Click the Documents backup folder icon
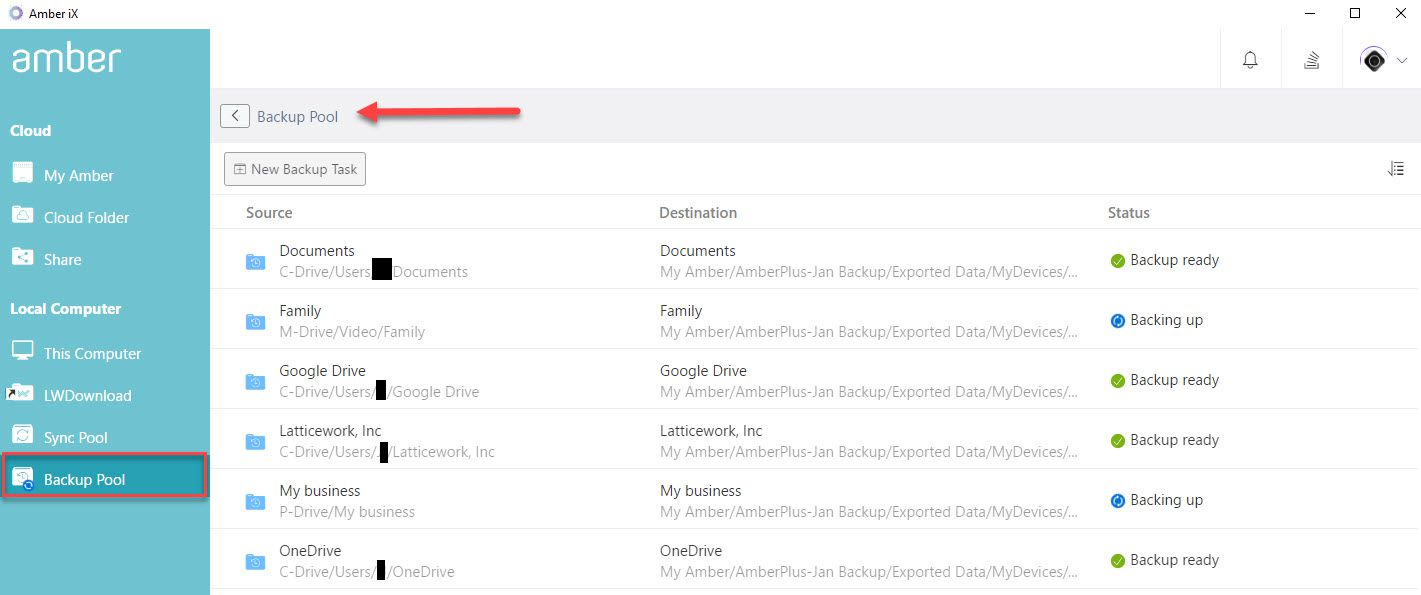Image resolution: width=1421 pixels, height=595 pixels. (256, 261)
